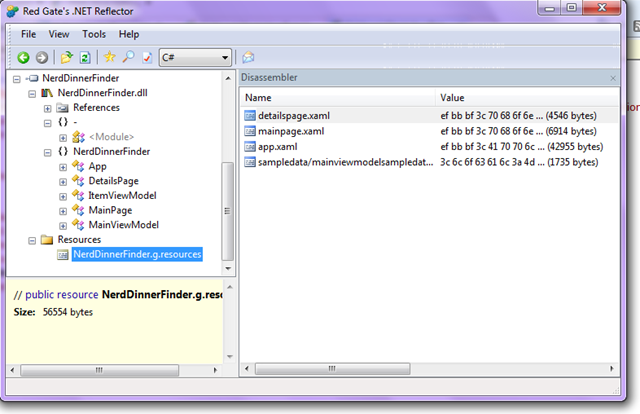Select the MainViewModel tree item label
640x414 pixels.
[124, 225]
